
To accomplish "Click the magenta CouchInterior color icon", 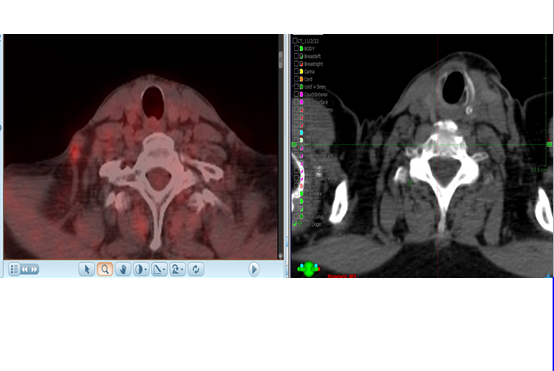I will [x=301, y=94].
